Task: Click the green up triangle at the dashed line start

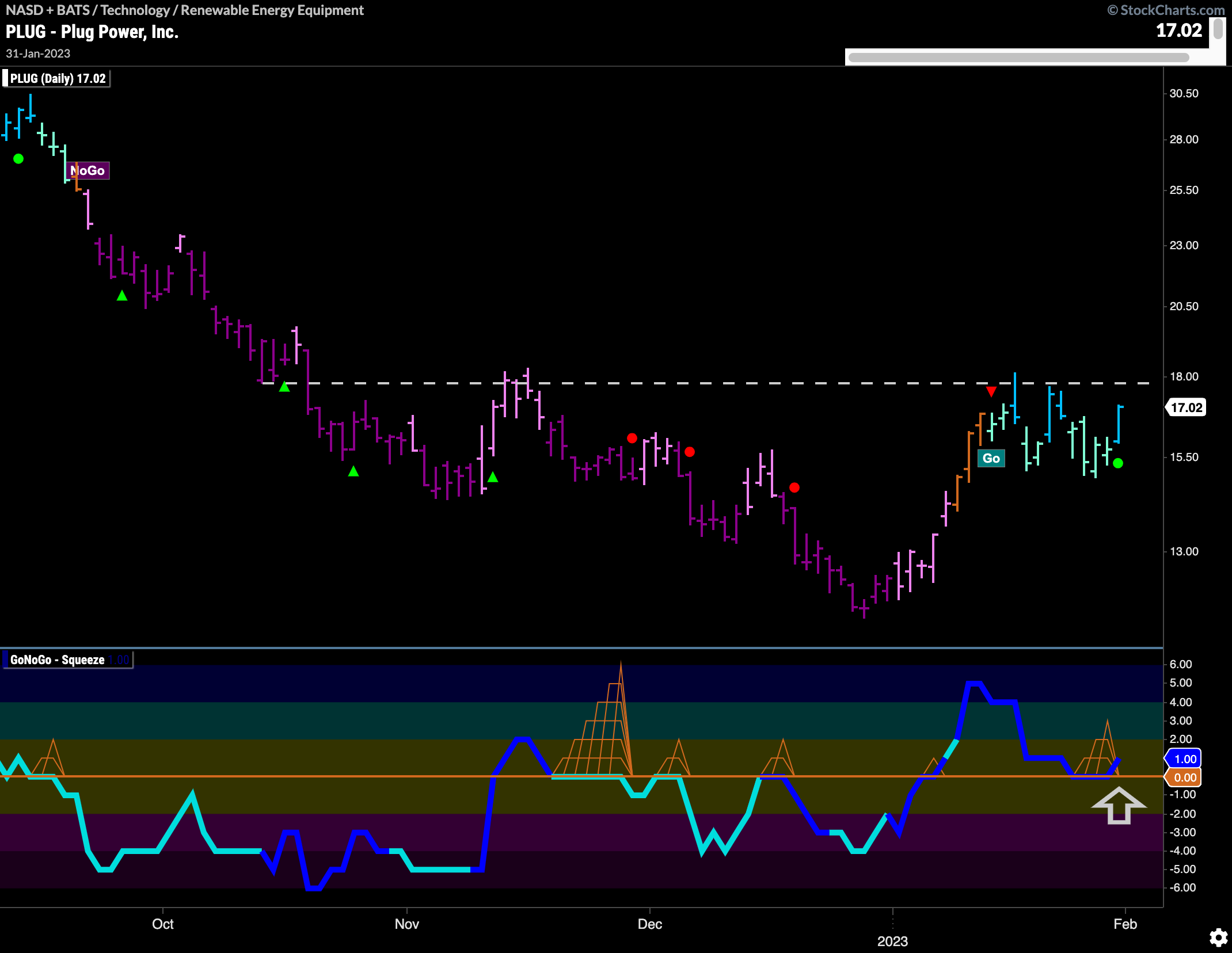Action: [284, 387]
